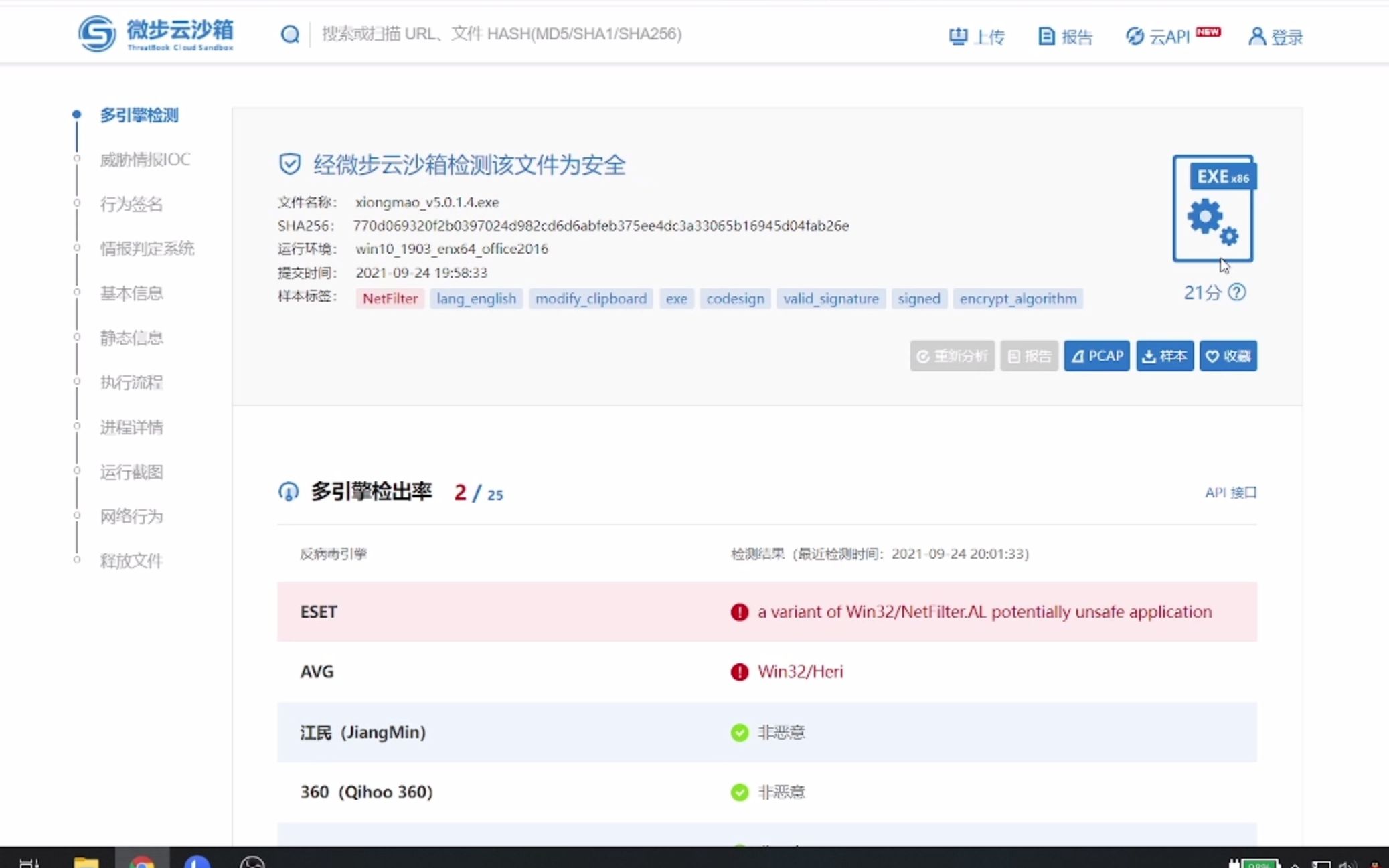Click the score help question mark icon
The height and width of the screenshot is (868, 1389).
pos(1237,292)
